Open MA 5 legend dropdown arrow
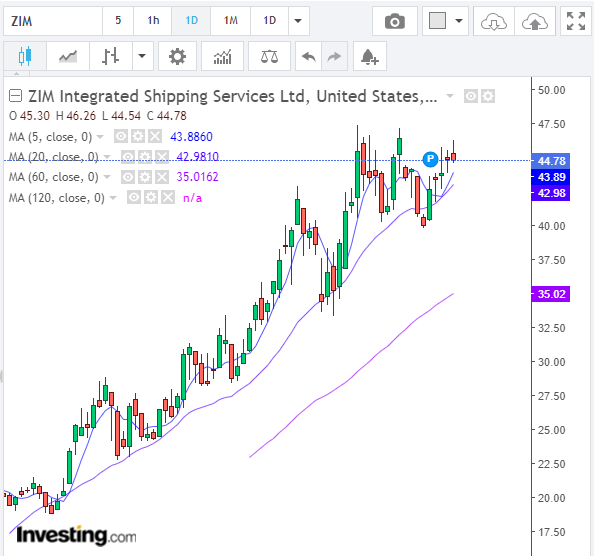594x556 pixels. [100, 136]
